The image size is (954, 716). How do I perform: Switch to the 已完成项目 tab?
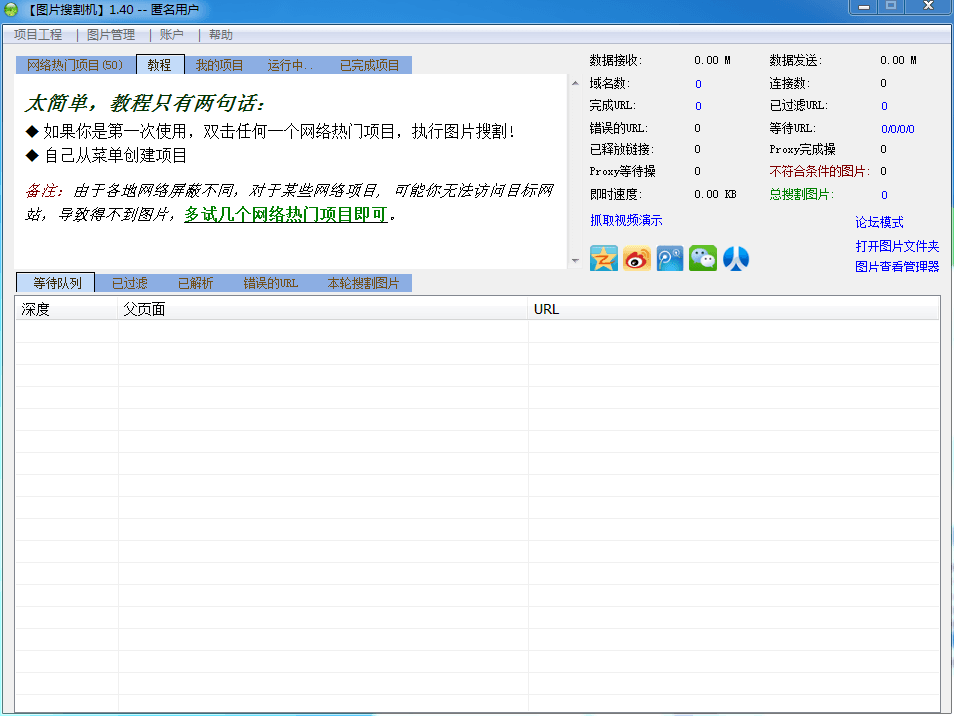(x=368, y=64)
